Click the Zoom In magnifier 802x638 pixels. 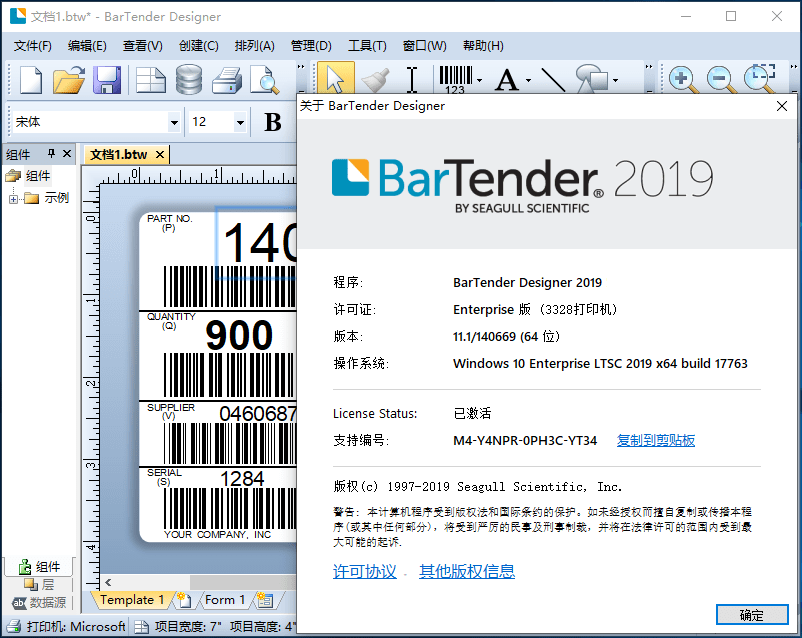click(x=683, y=80)
